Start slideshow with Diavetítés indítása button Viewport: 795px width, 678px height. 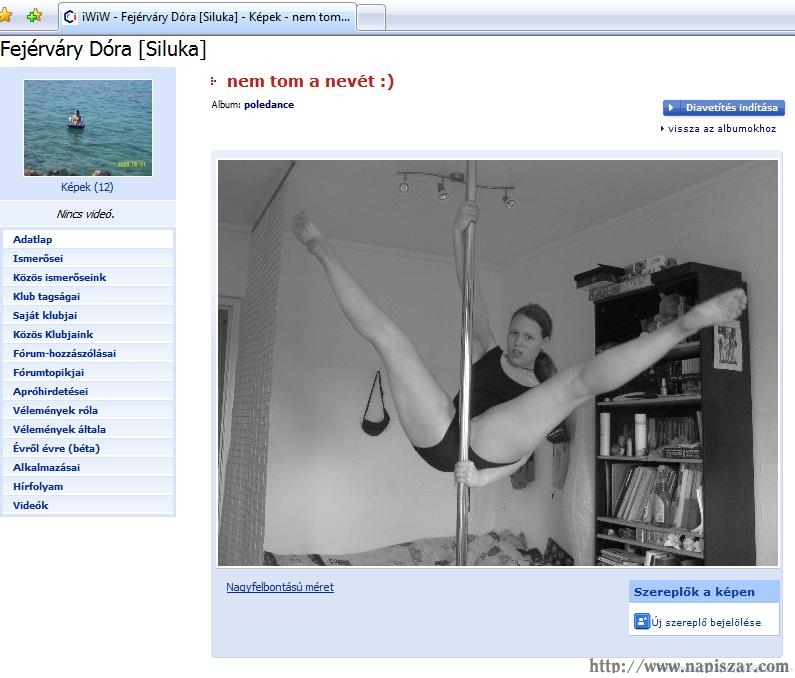click(724, 108)
